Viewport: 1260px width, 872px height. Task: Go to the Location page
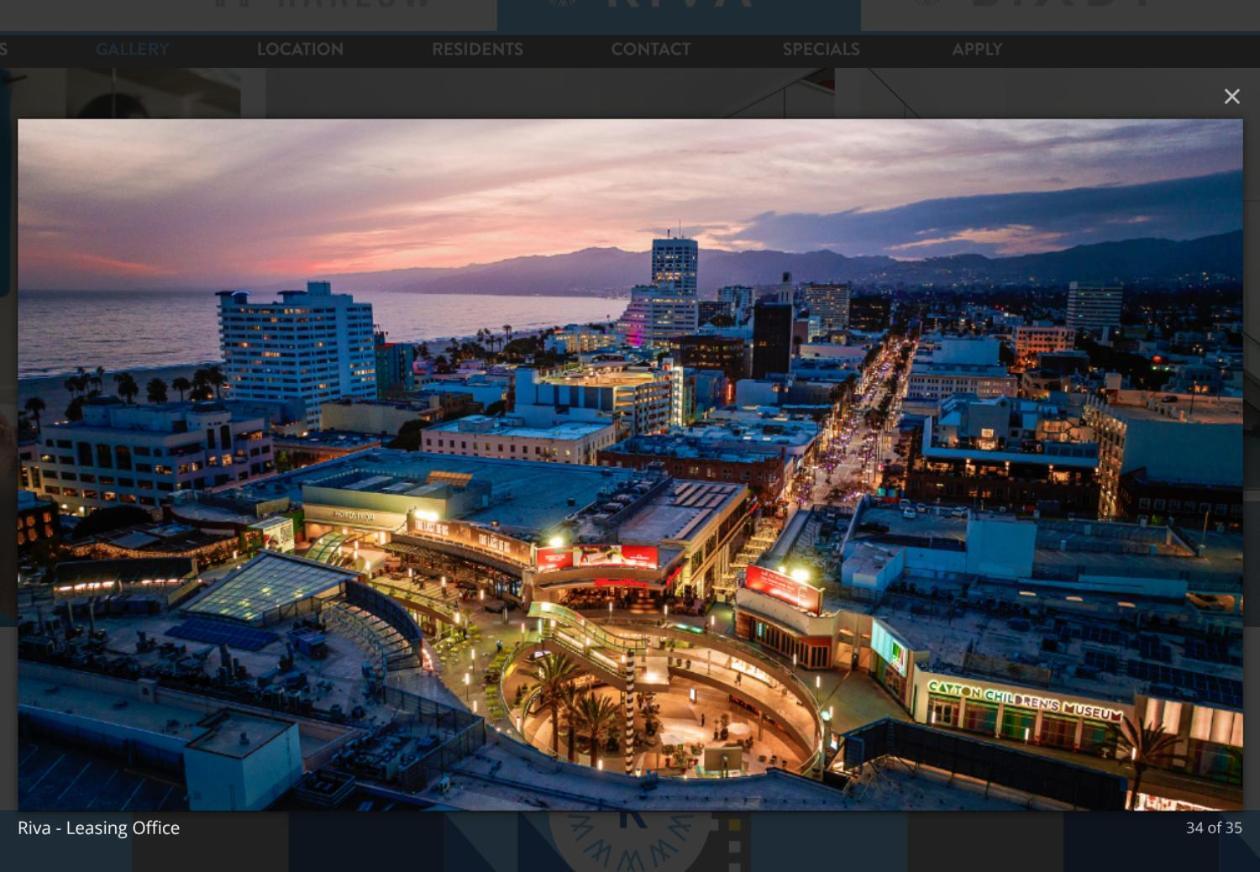[300, 49]
